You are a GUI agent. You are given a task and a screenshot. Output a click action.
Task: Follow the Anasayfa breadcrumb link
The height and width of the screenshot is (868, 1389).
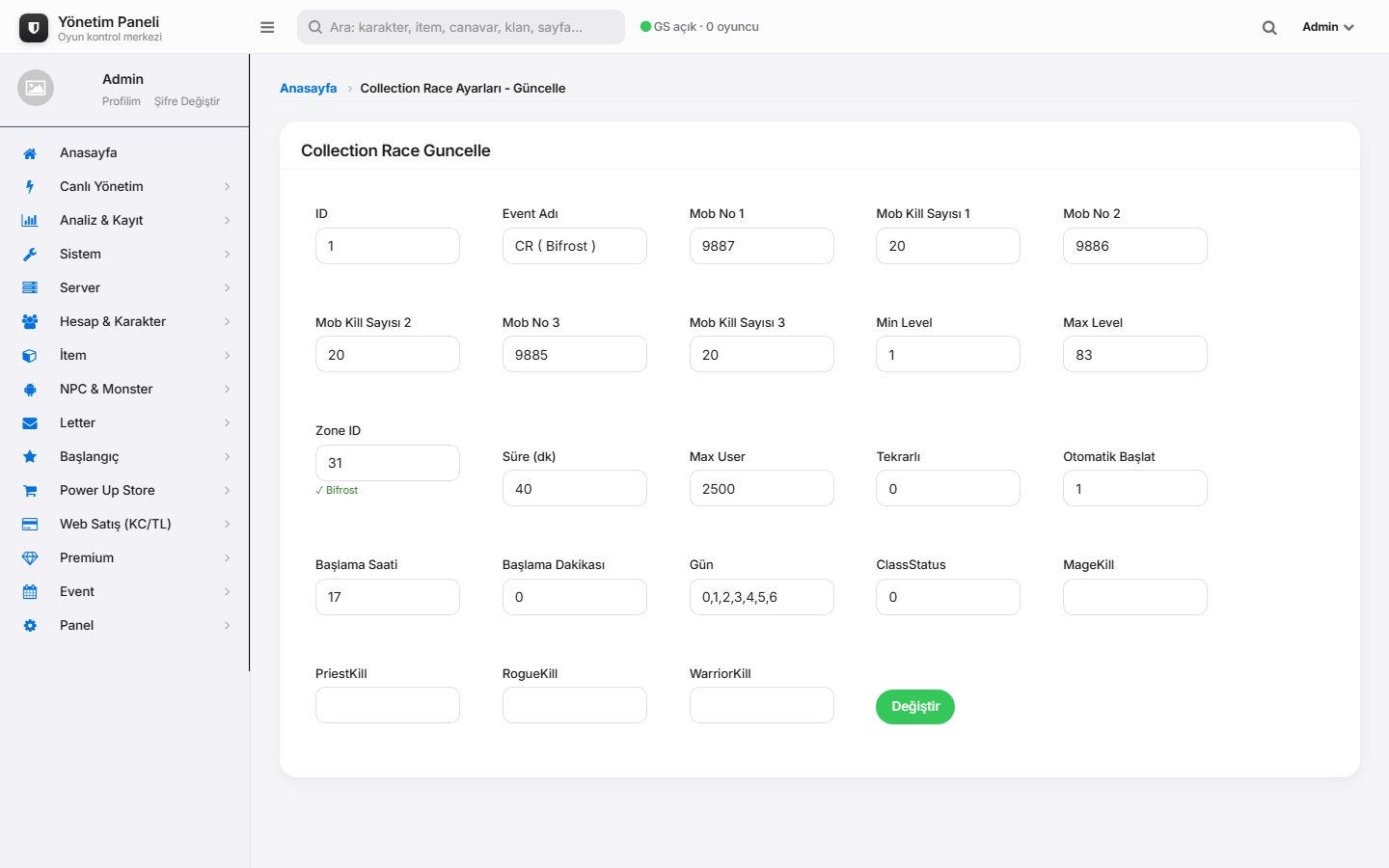309,88
